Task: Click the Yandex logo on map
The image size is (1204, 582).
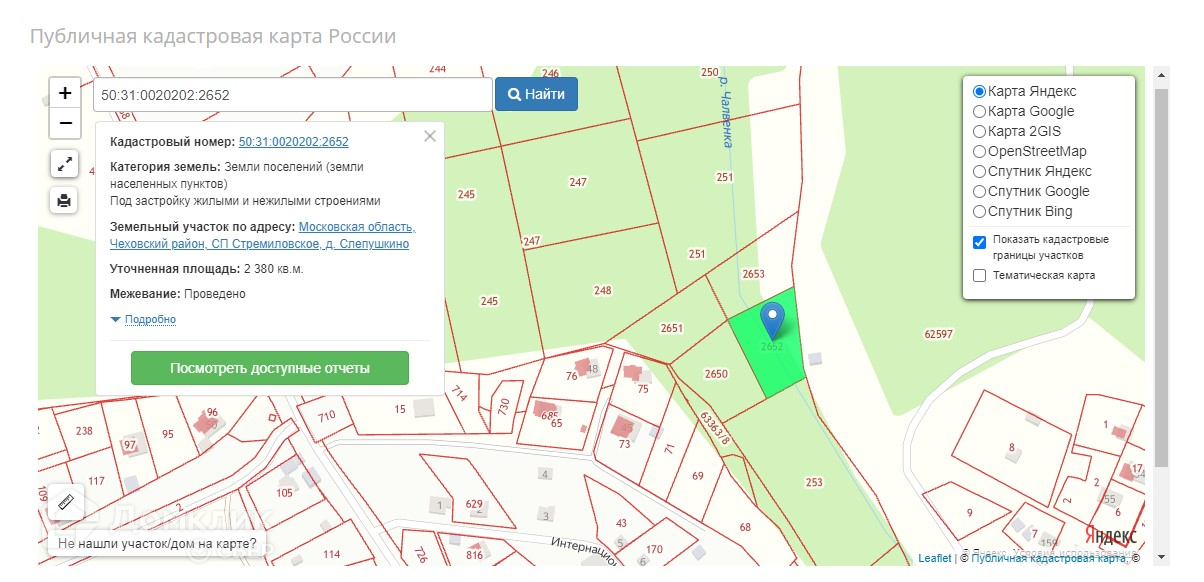Action: point(1111,533)
